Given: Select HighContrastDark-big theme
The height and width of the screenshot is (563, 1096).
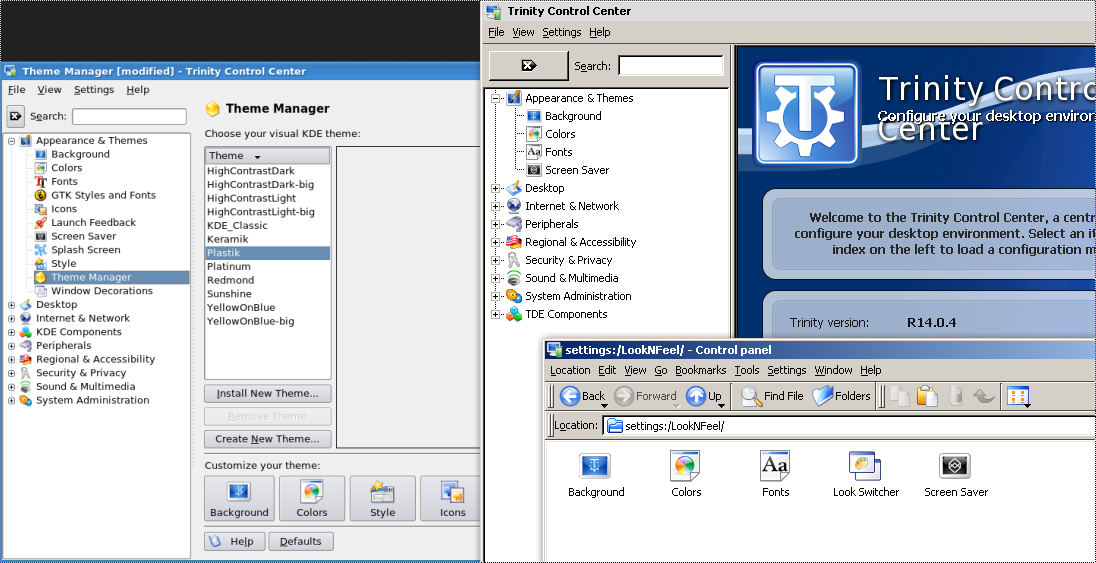Looking at the screenshot, I should [x=268, y=185].
